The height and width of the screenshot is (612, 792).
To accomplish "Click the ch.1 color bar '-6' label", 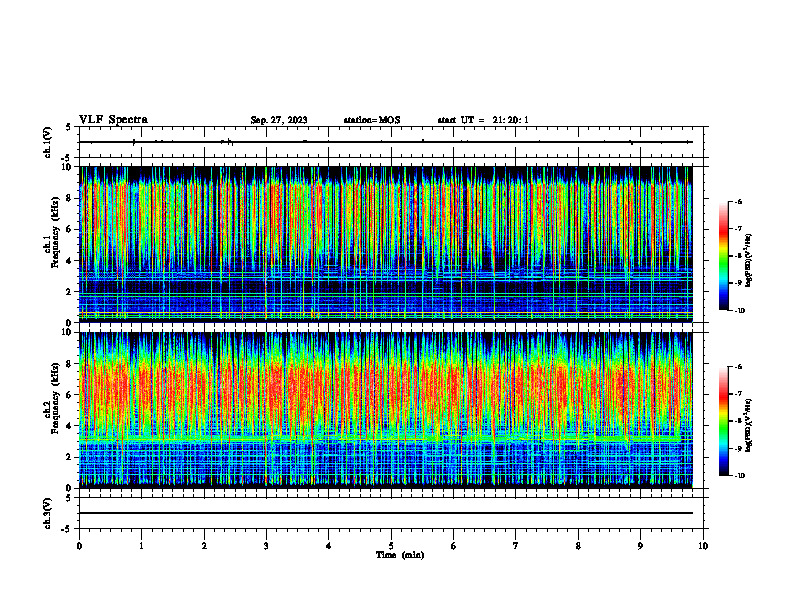I will (738, 201).
